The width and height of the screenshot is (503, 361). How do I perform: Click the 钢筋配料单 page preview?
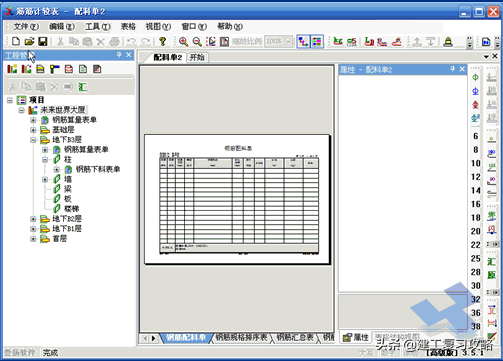tap(237, 199)
